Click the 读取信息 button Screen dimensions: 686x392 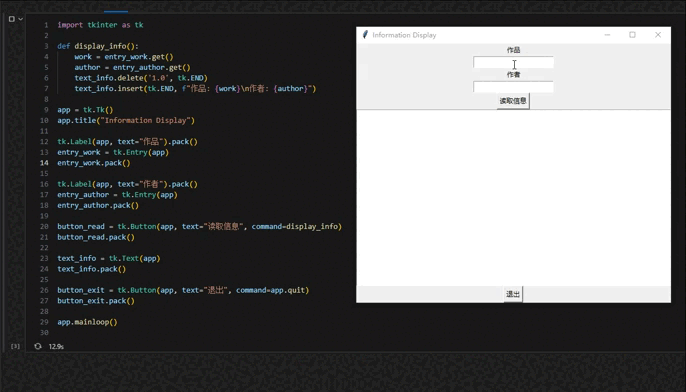[x=513, y=101]
